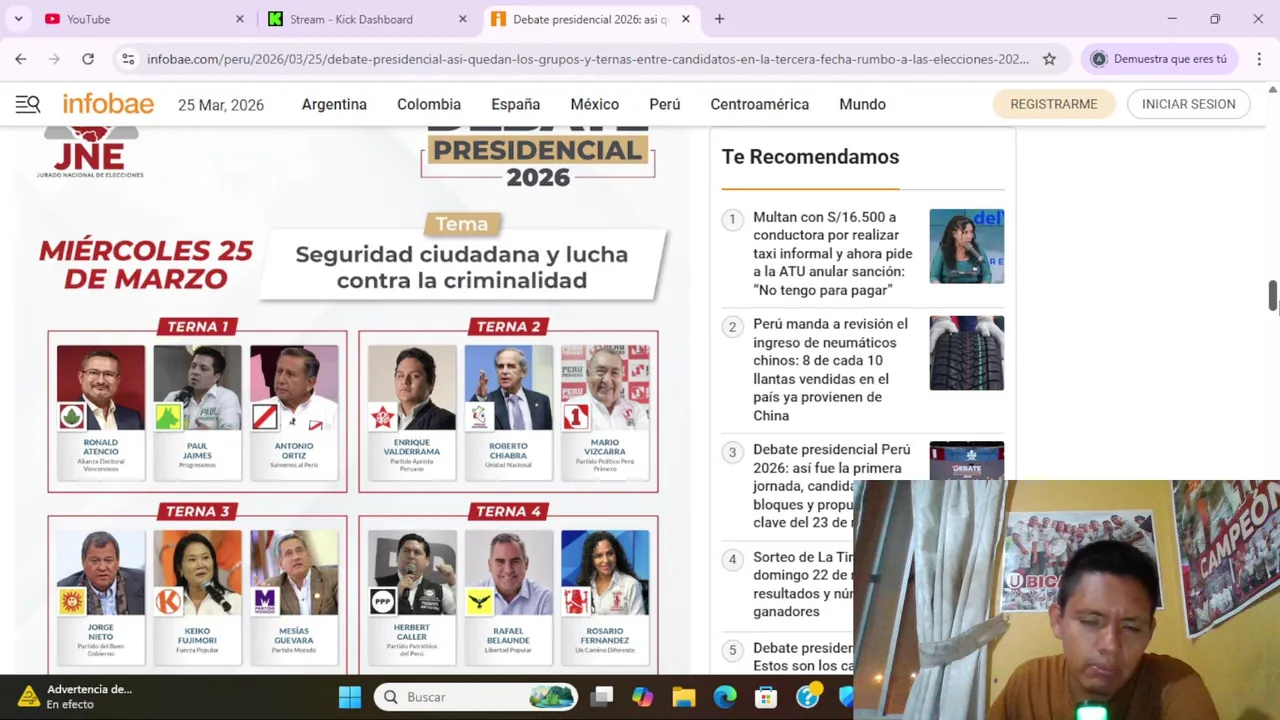Click Rafael Belaunde candidate photo
This screenshot has width=1280, height=720.
(508, 573)
